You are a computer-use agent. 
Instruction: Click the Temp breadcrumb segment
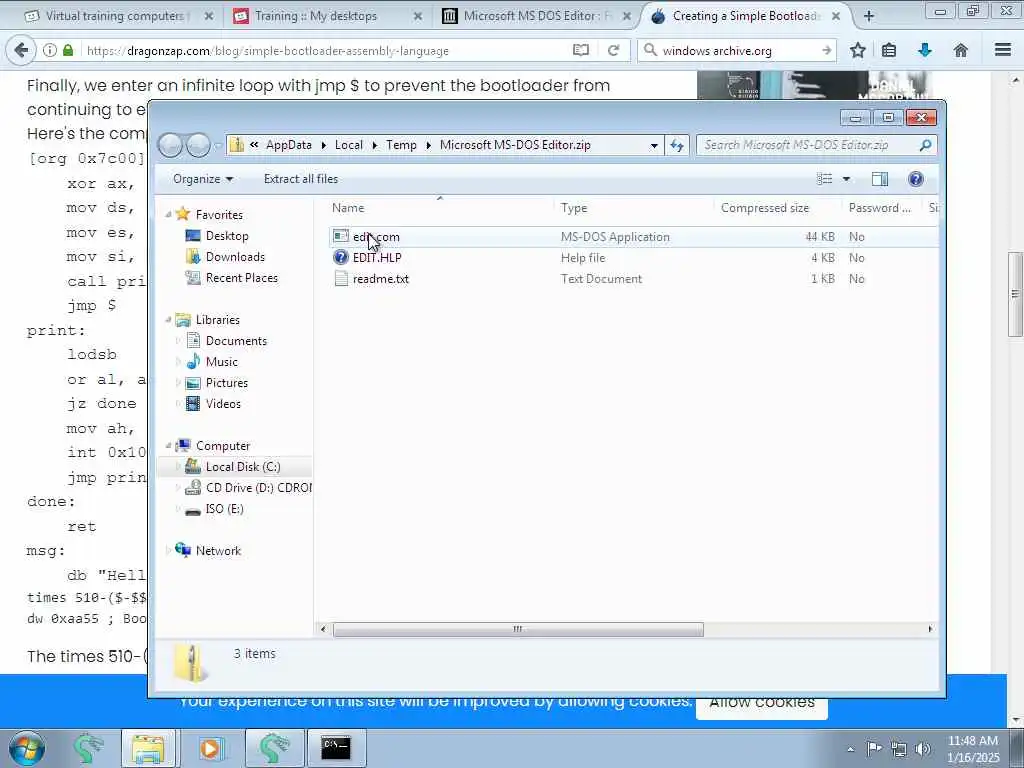tap(401, 145)
